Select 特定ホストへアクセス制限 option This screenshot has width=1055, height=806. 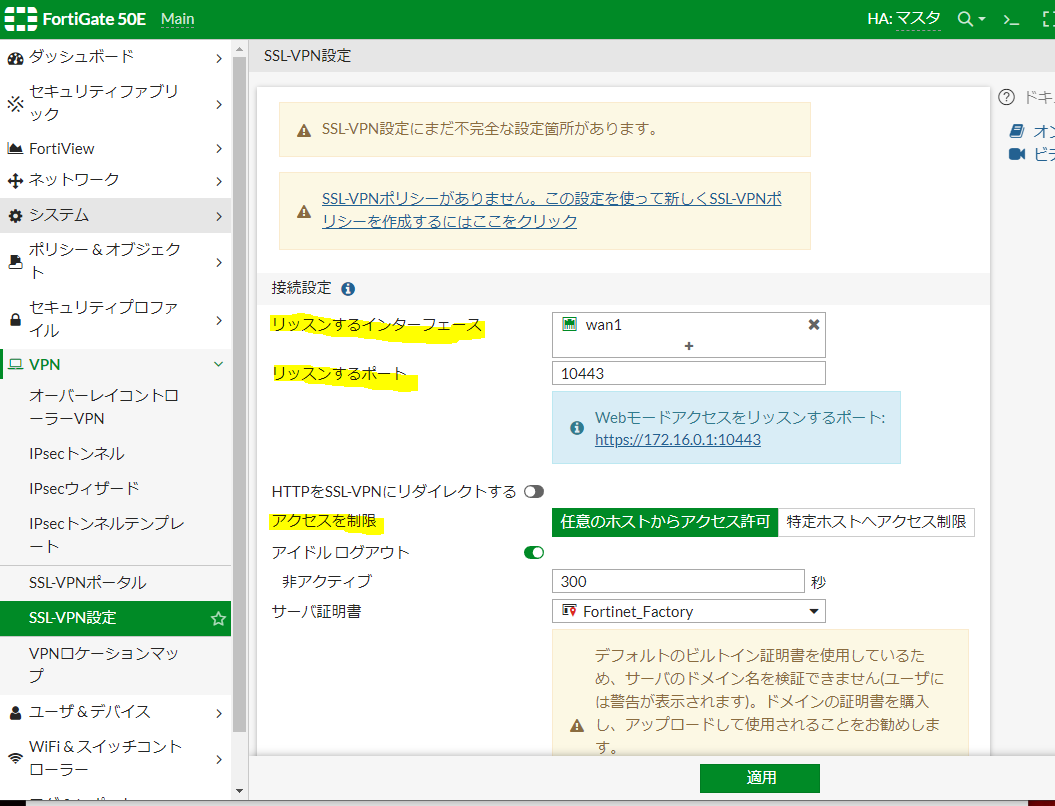pos(876,522)
